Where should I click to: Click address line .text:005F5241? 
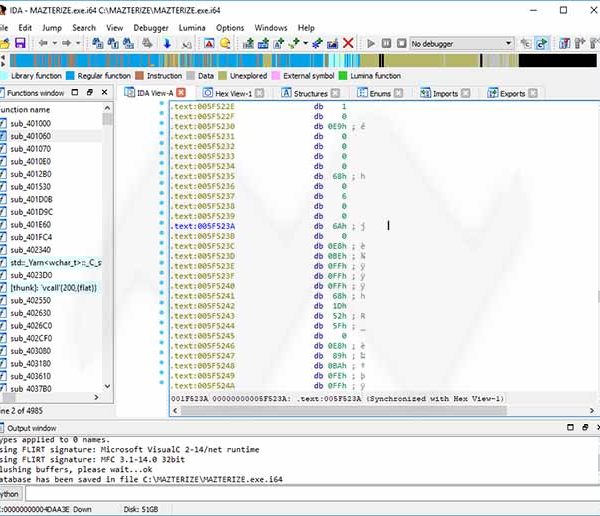click(202, 296)
